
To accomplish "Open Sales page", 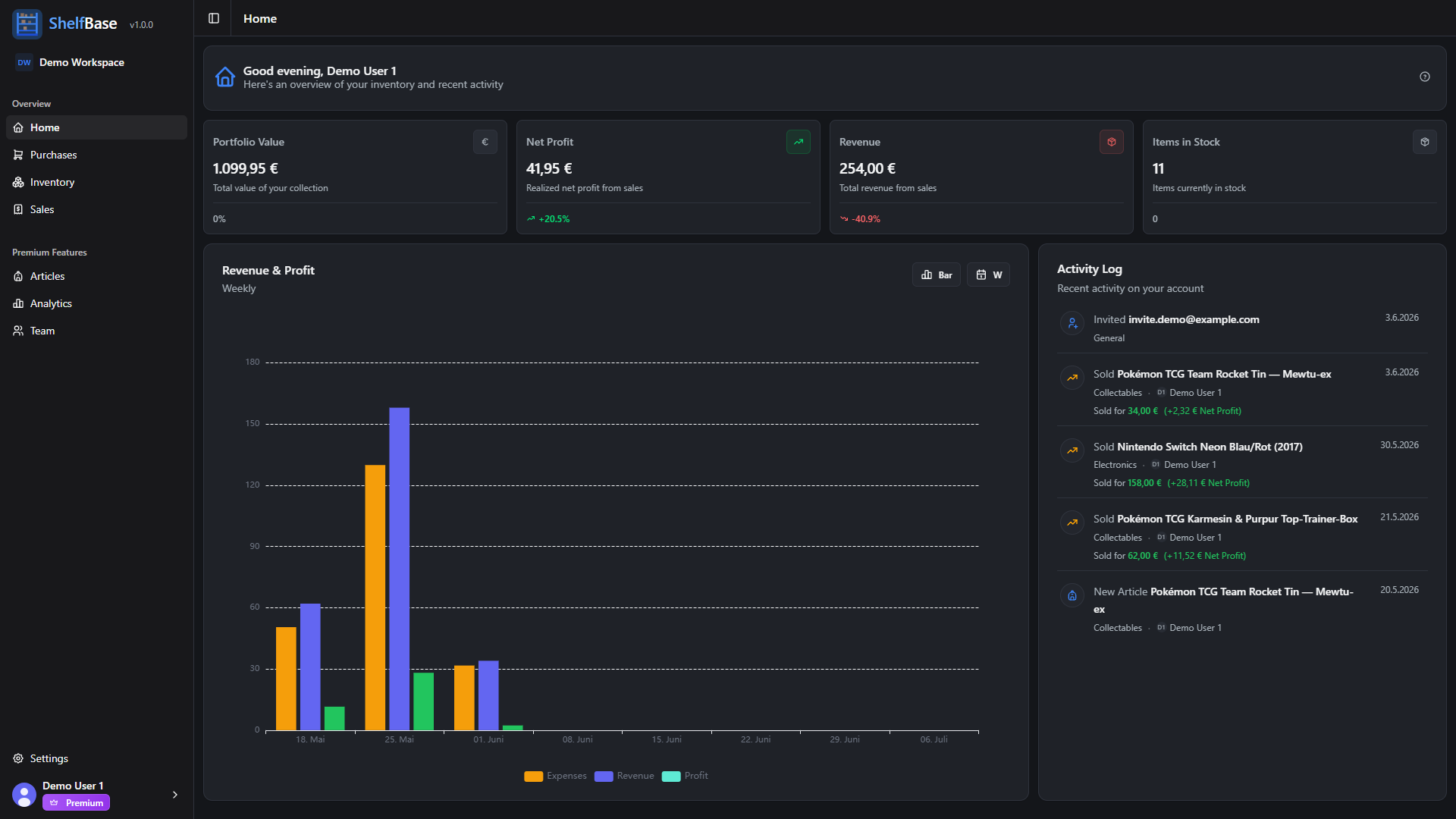I will point(96,209).
